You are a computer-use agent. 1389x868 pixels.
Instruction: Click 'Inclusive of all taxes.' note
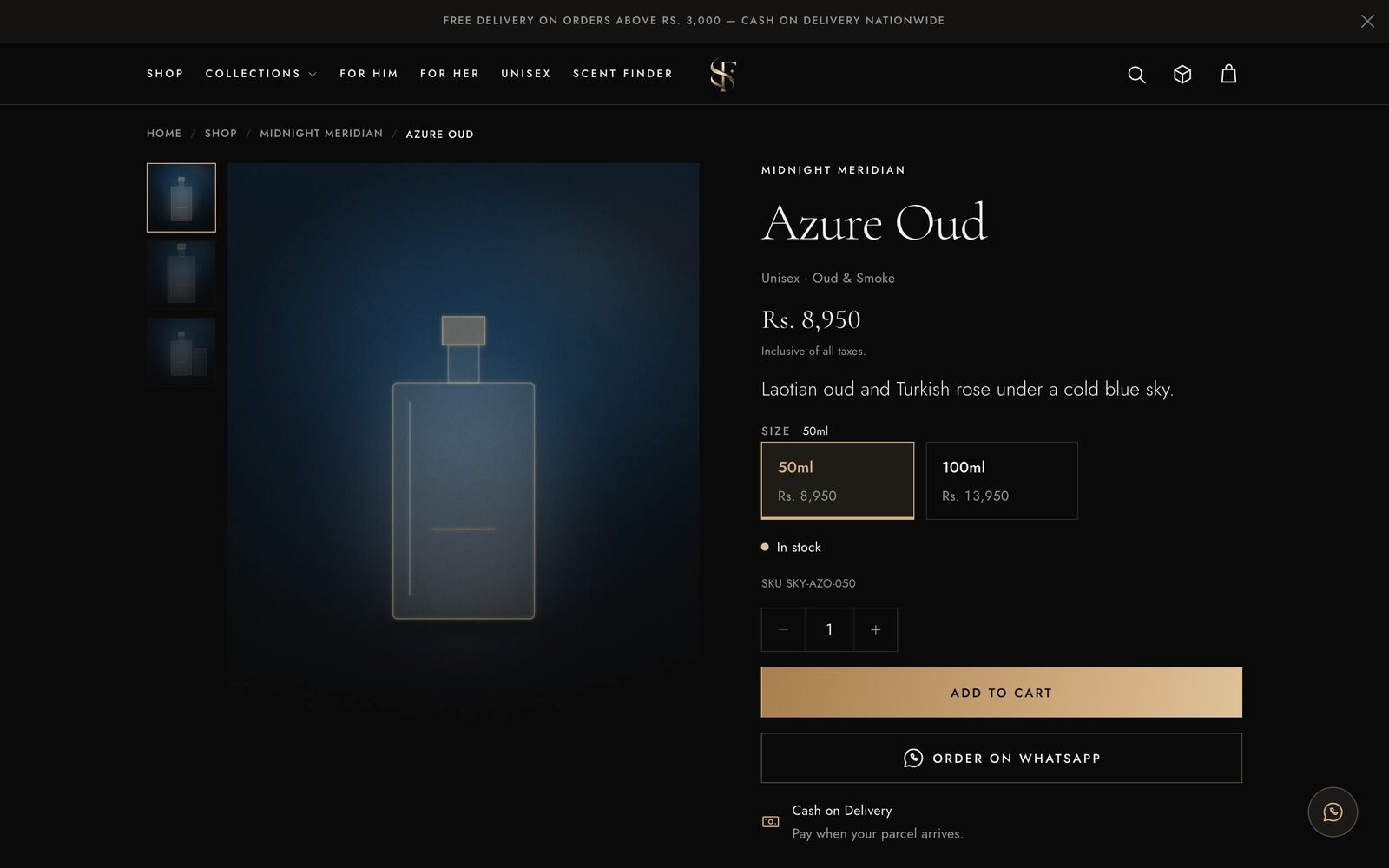(x=813, y=352)
